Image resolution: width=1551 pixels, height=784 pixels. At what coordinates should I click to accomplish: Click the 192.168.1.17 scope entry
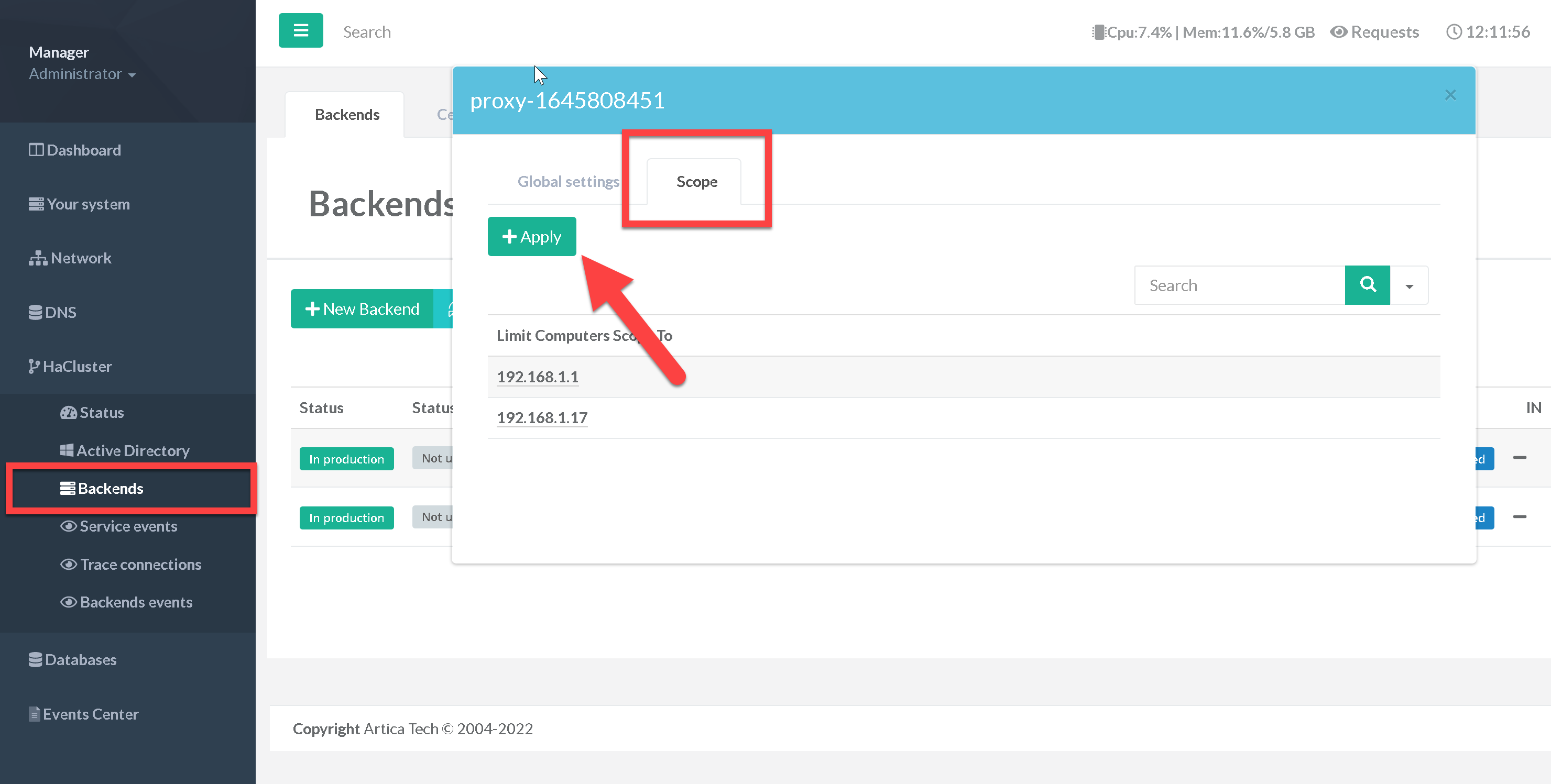pyautogui.click(x=542, y=417)
